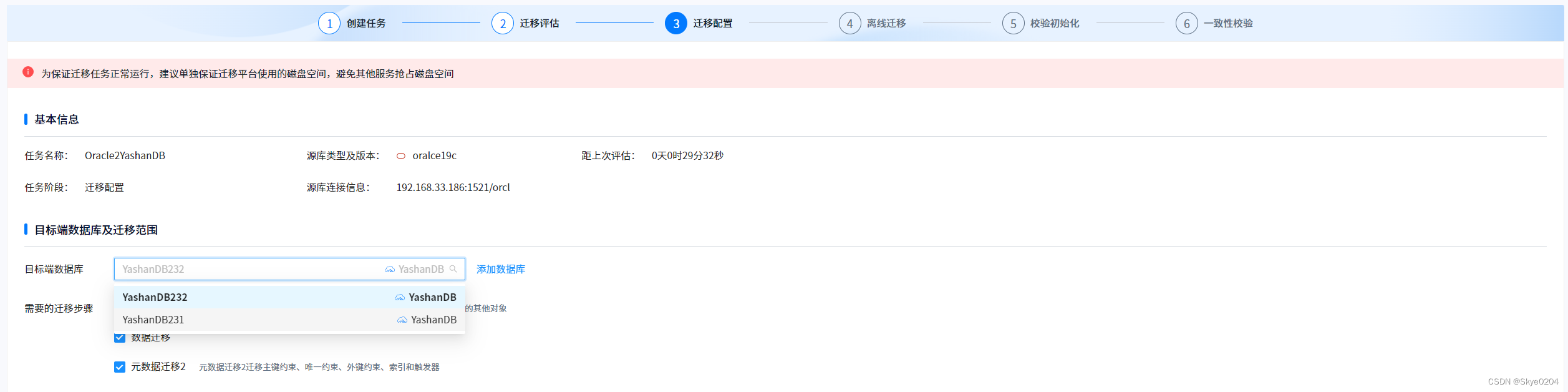
Task: Click the search magnifier in 目标端数据库 field
Action: click(453, 269)
